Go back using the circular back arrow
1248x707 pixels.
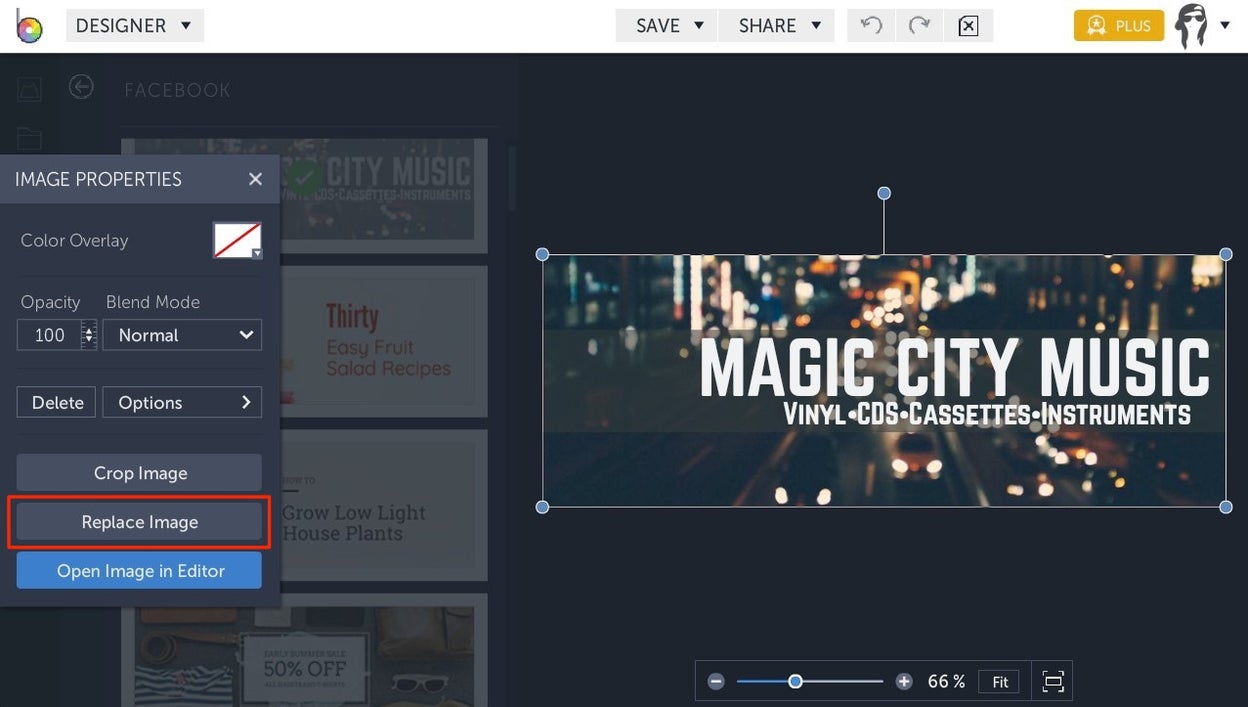pos(81,87)
